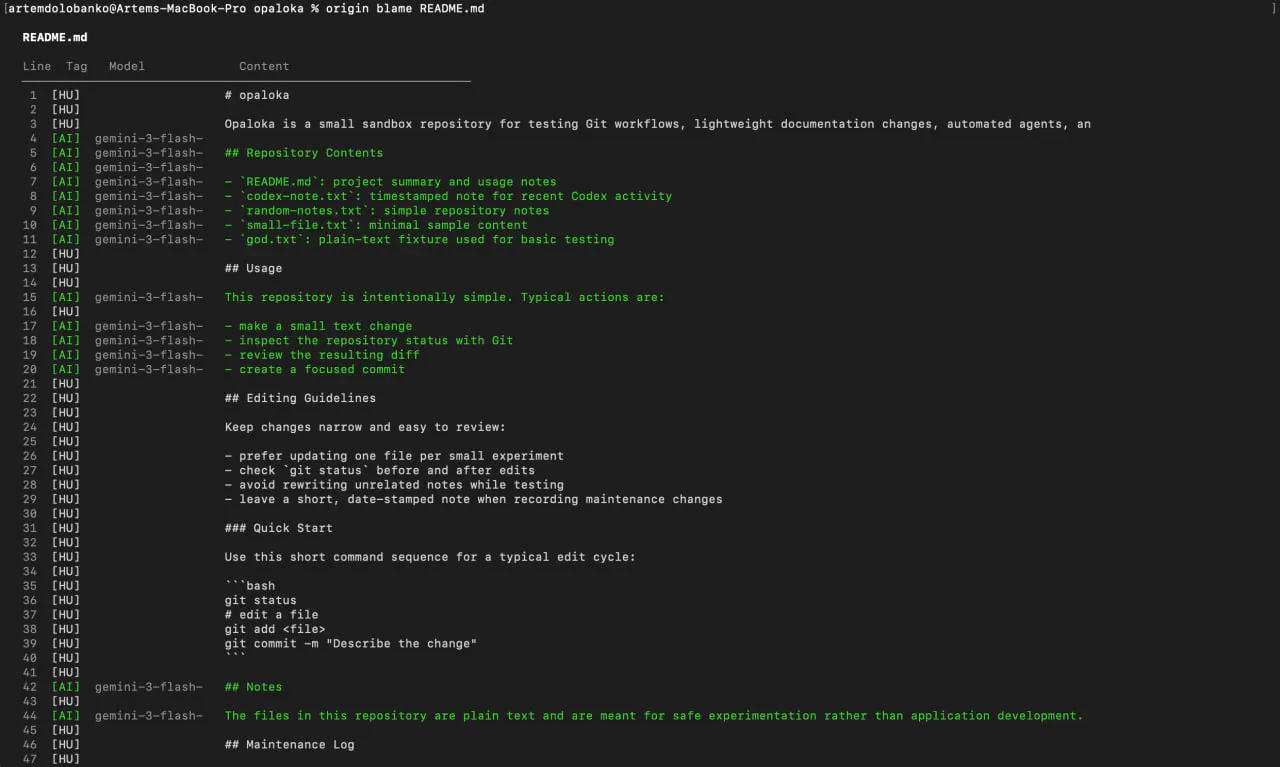
Task: Click the line starting "Opaloka is a small sandbox repository"
Action: pyautogui.click(x=658, y=124)
